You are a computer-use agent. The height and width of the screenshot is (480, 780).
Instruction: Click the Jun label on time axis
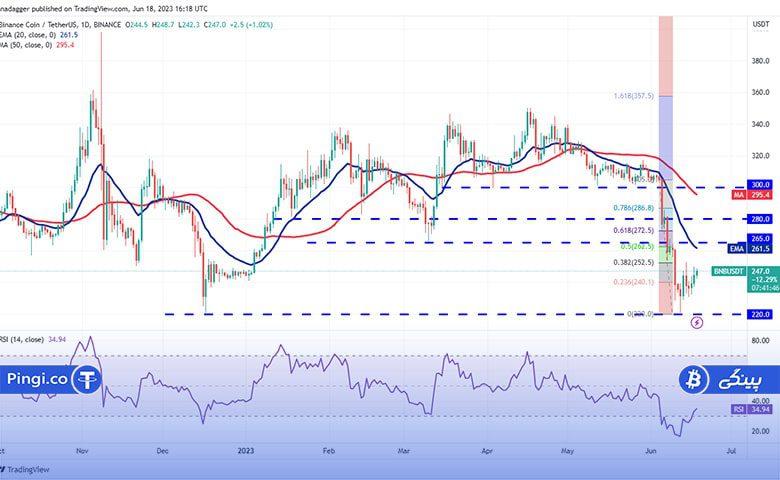click(651, 451)
